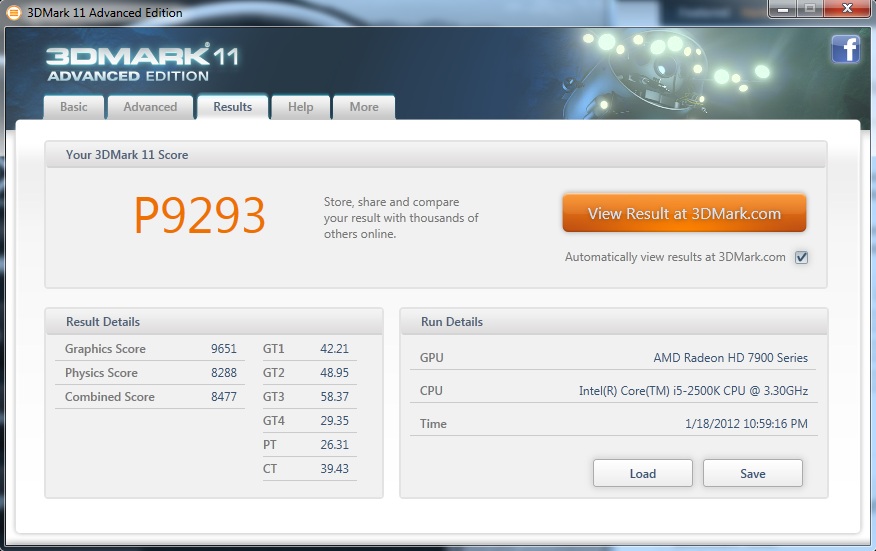This screenshot has width=876, height=551.
Task: Open the More tab
Action: point(364,107)
